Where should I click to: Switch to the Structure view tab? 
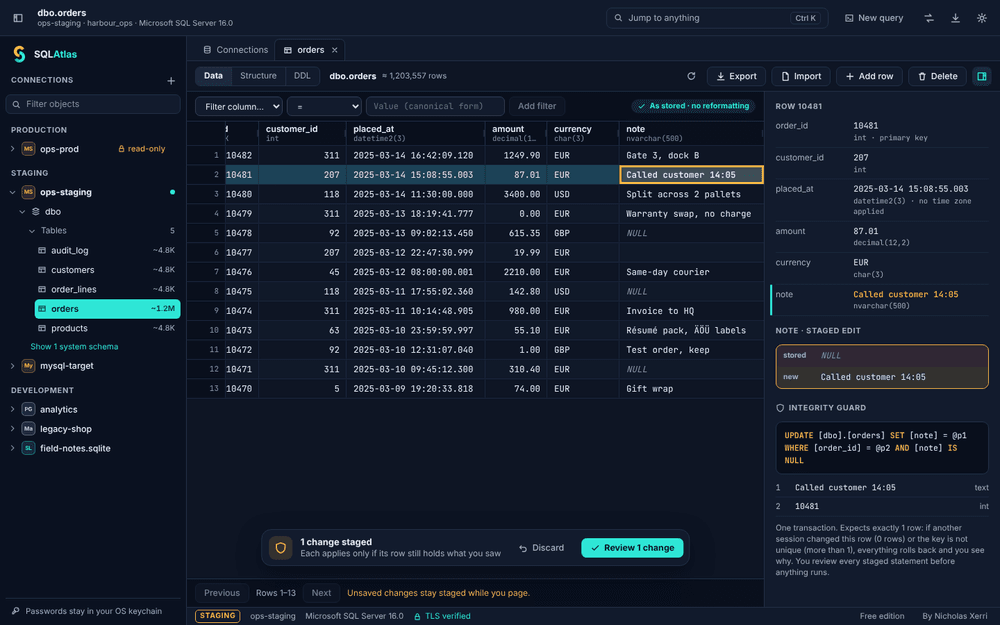coord(258,76)
